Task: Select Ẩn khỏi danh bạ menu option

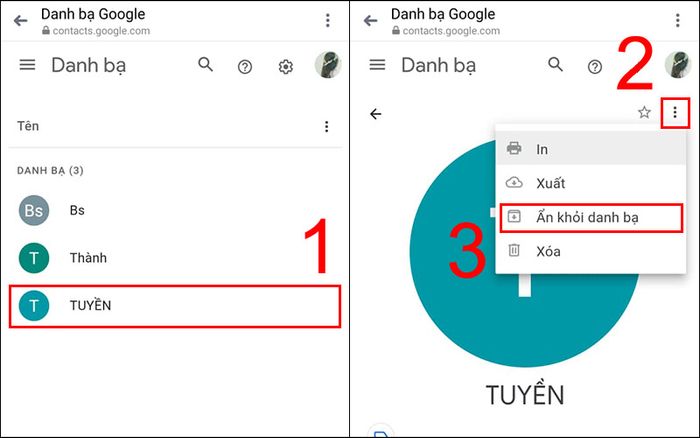Action: pyautogui.click(x=591, y=218)
